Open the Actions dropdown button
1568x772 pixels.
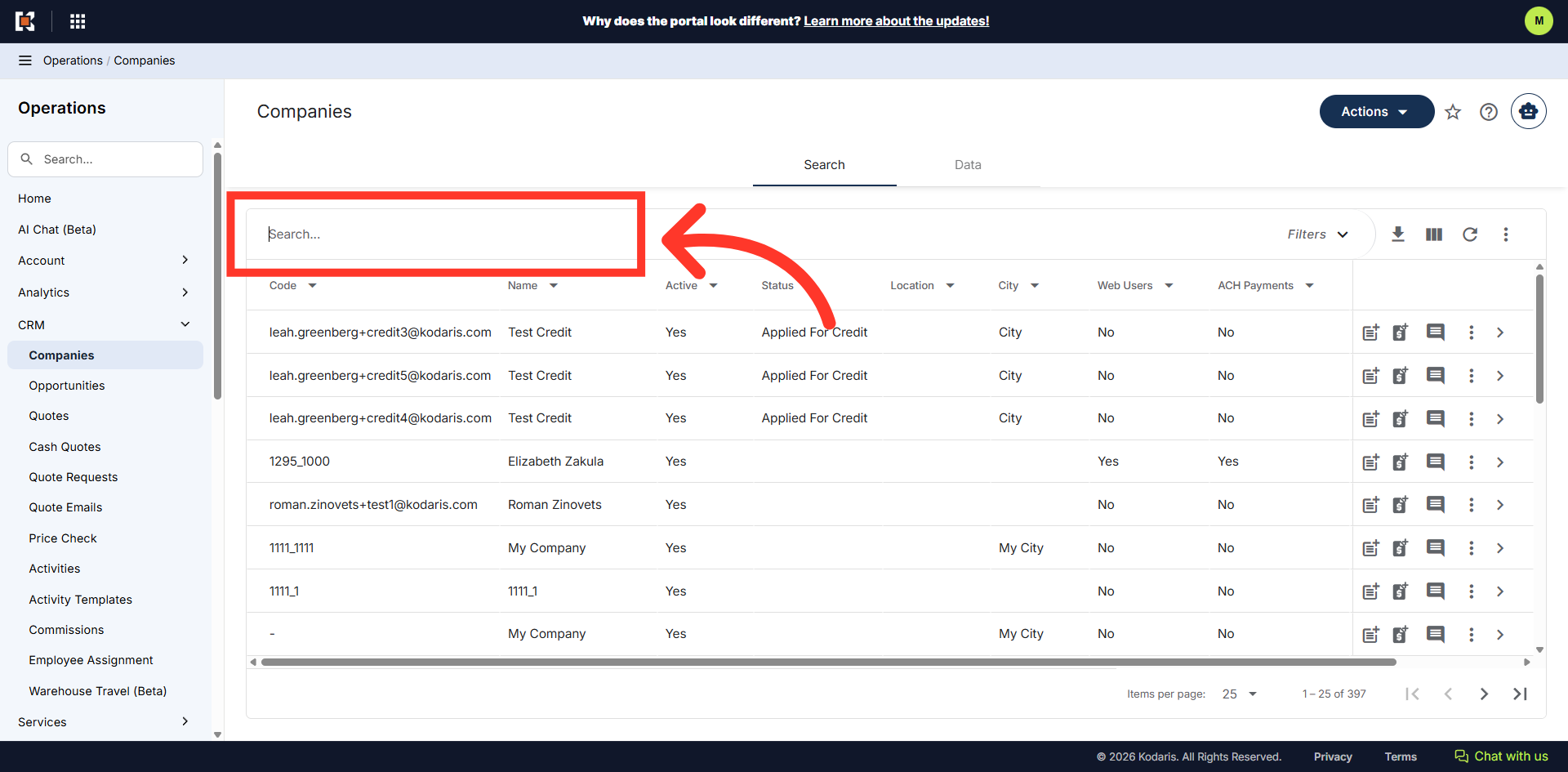(x=1377, y=112)
